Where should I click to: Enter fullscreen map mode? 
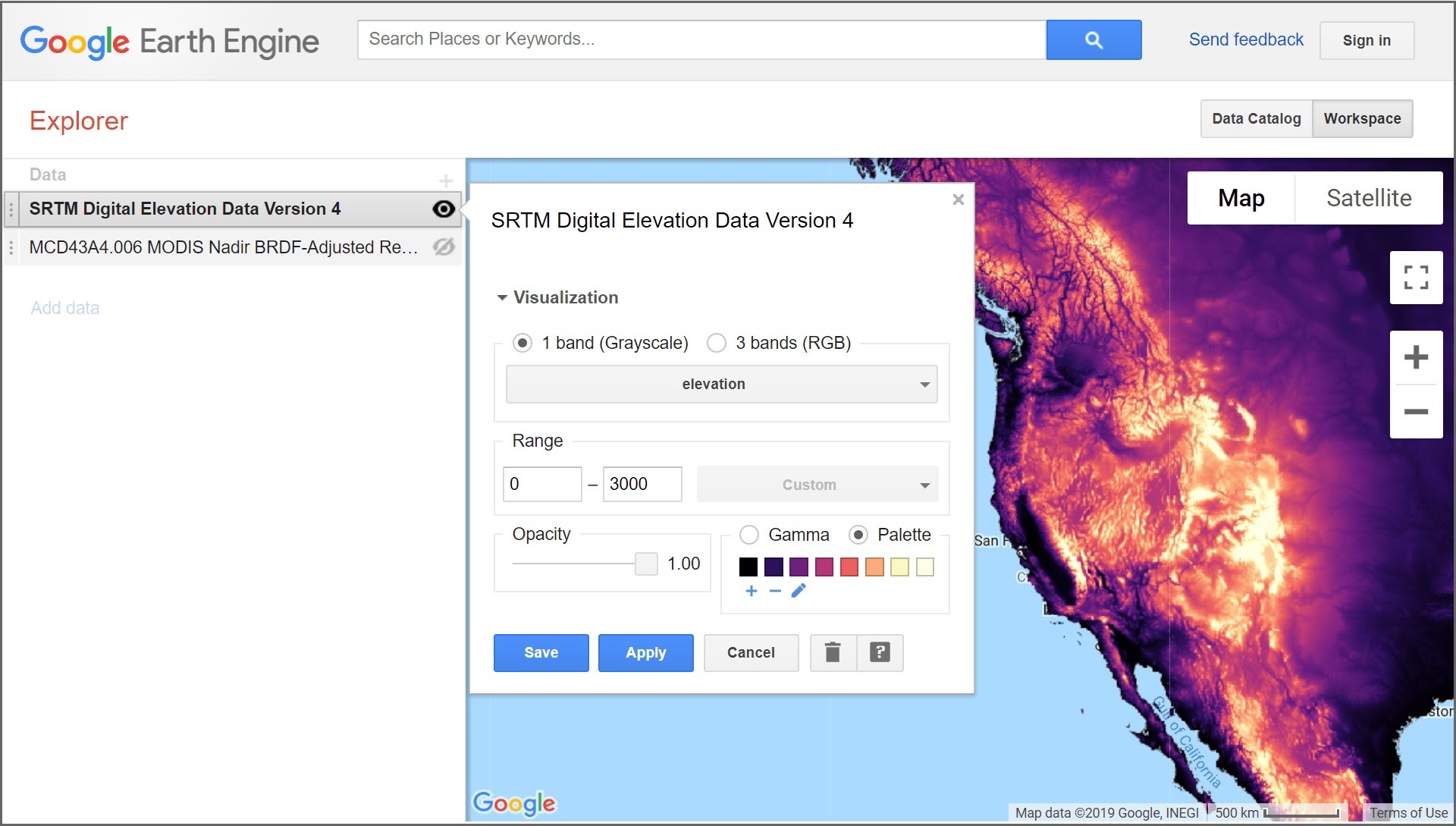pos(1416,278)
